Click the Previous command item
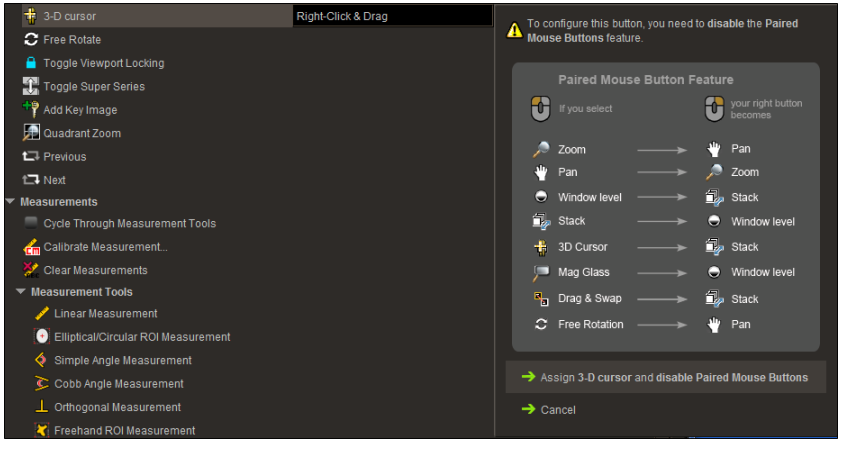 click(64, 157)
